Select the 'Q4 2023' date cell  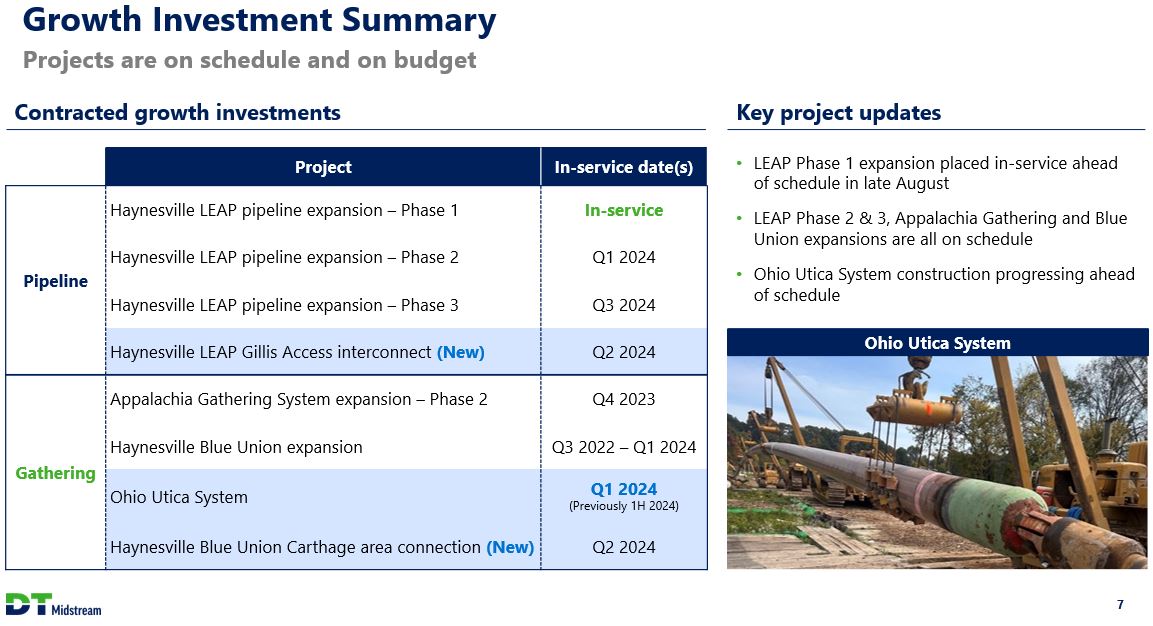click(624, 399)
